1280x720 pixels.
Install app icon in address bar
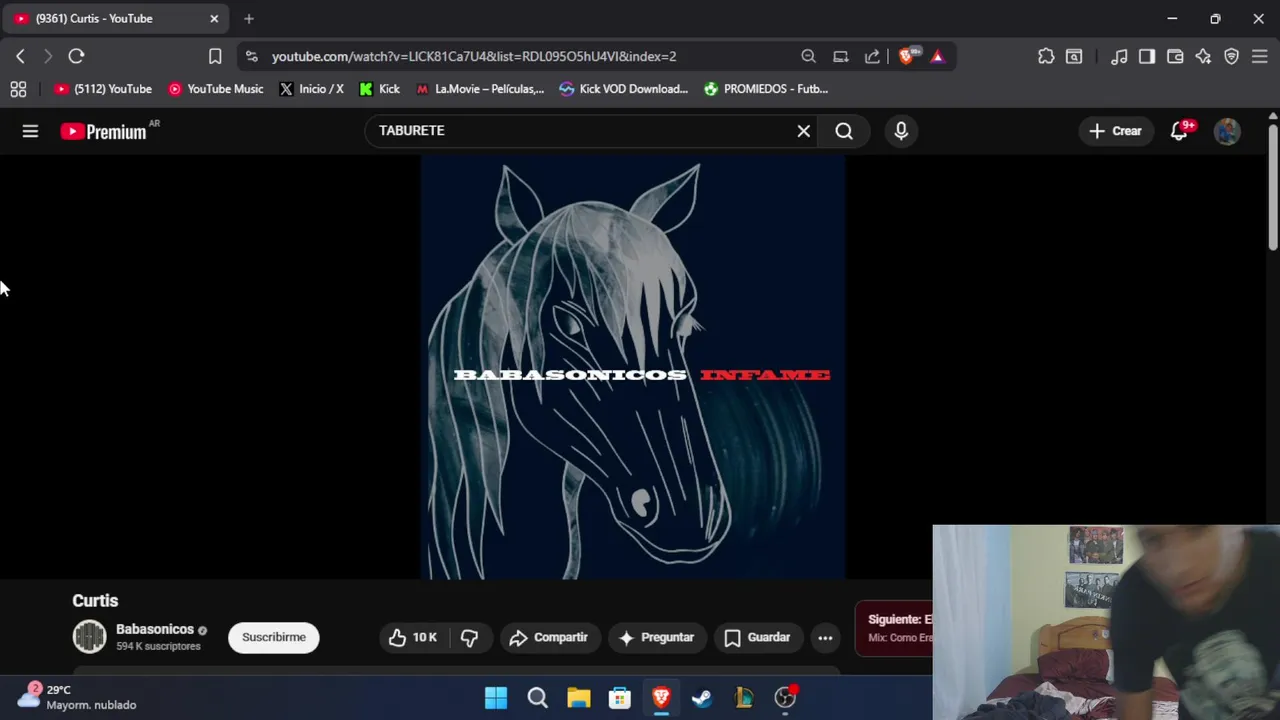click(841, 56)
